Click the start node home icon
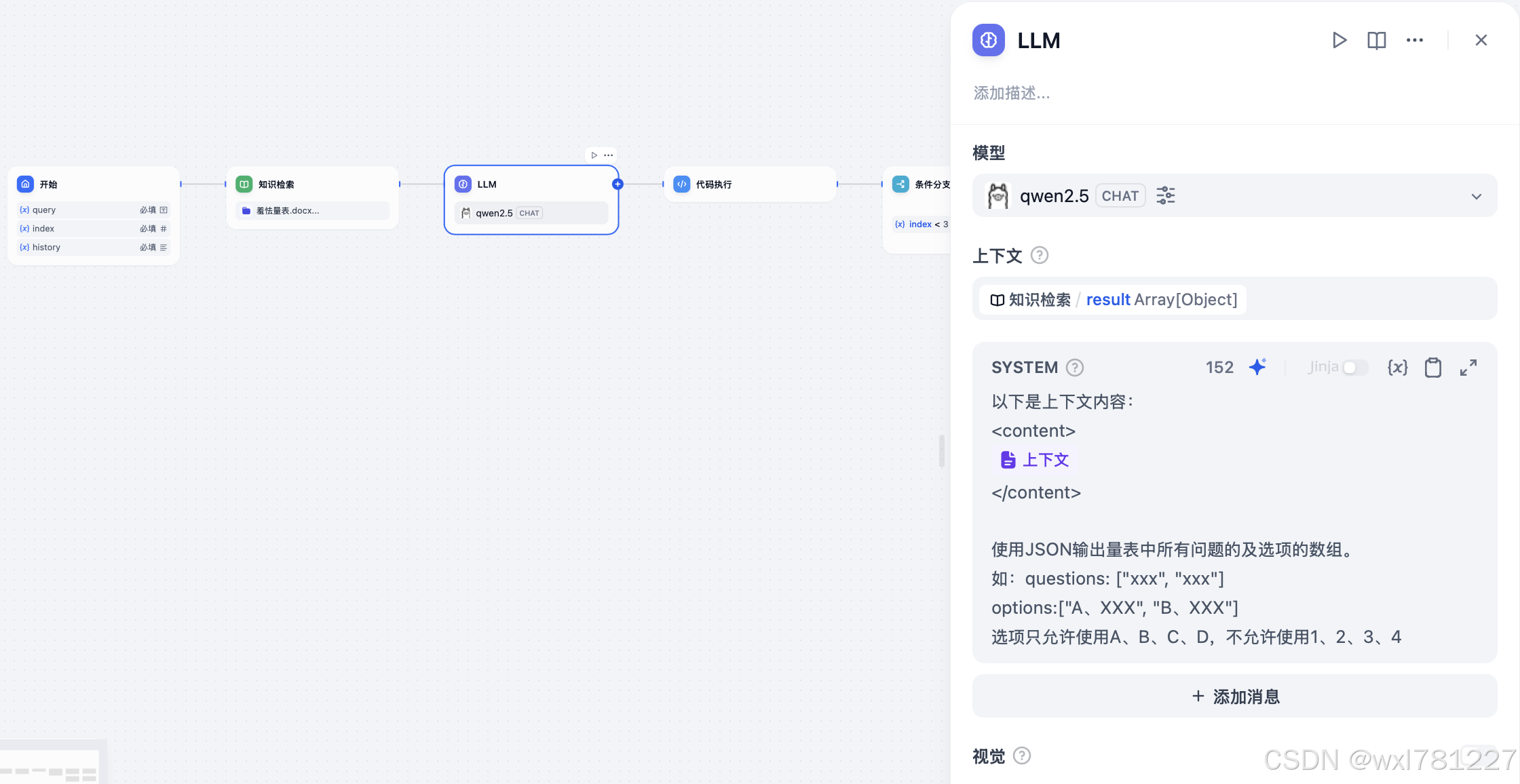Screen dimensions: 1520x784 click(26, 184)
